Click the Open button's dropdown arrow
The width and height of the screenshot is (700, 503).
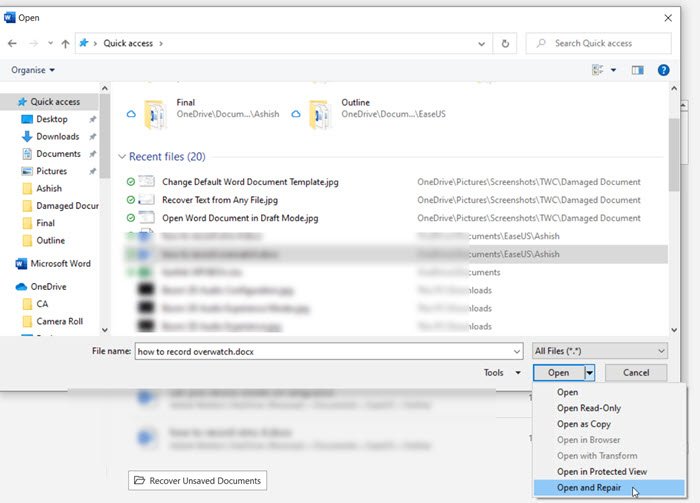[590, 373]
